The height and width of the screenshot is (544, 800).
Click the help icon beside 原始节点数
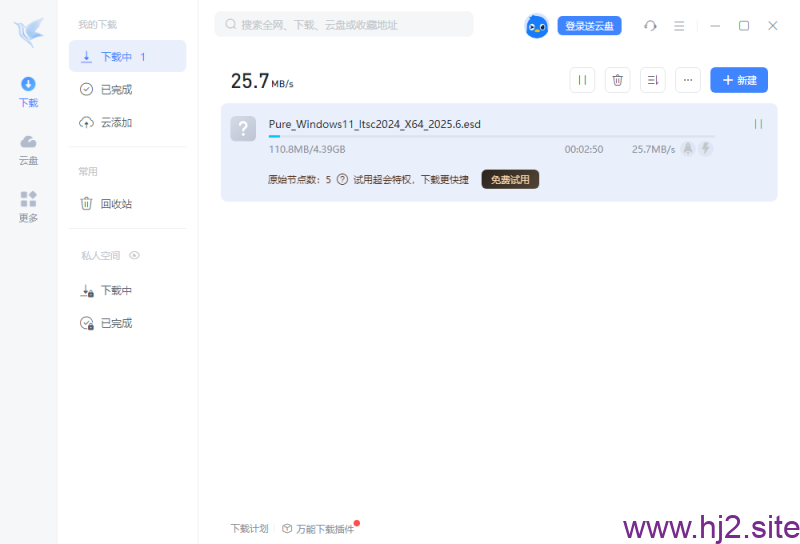342,180
